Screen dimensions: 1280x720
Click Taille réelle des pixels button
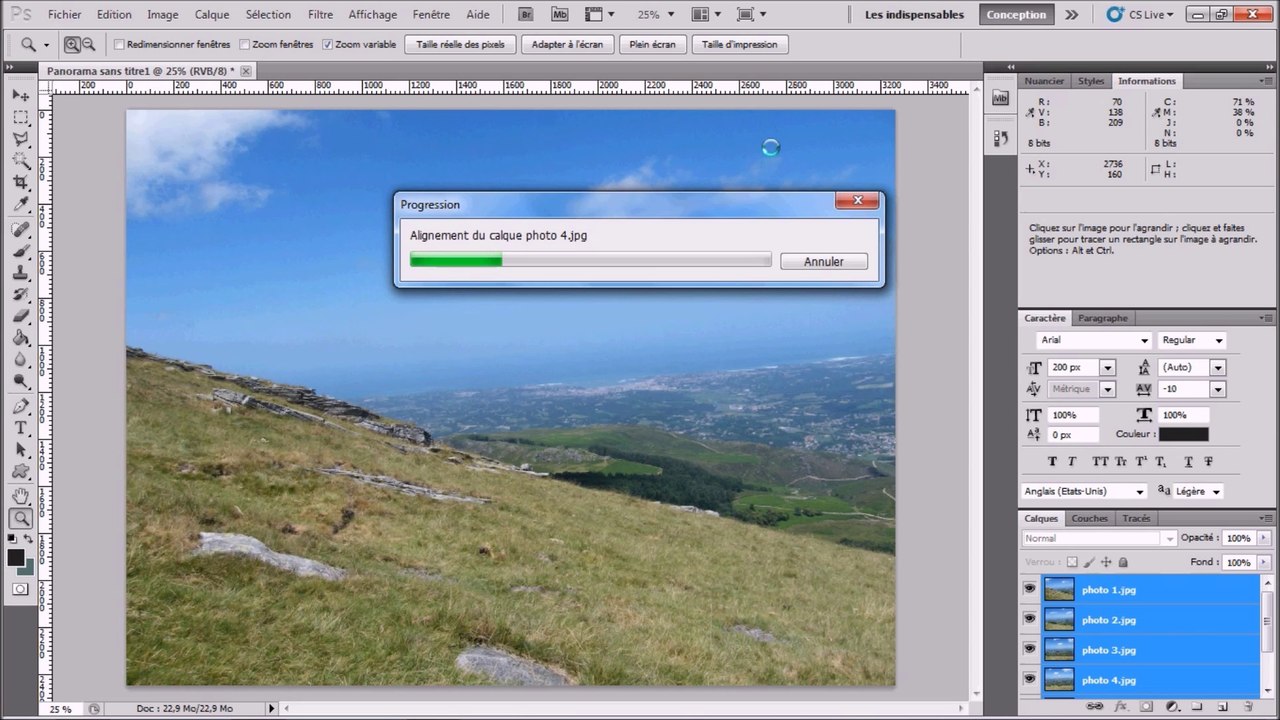pos(461,45)
